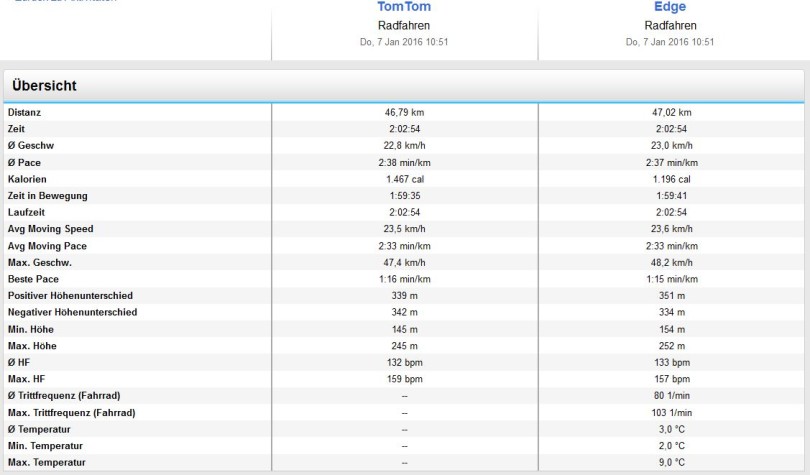Select the Kalorien row label
This screenshot has height=475, width=810.
click(x=27, y=179)
